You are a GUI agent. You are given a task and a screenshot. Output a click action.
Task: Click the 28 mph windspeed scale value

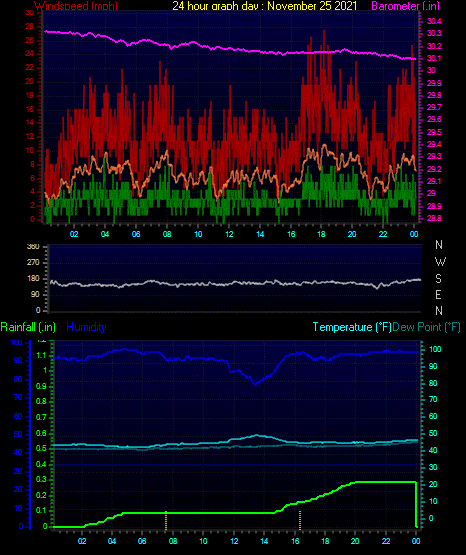(30, 27)
